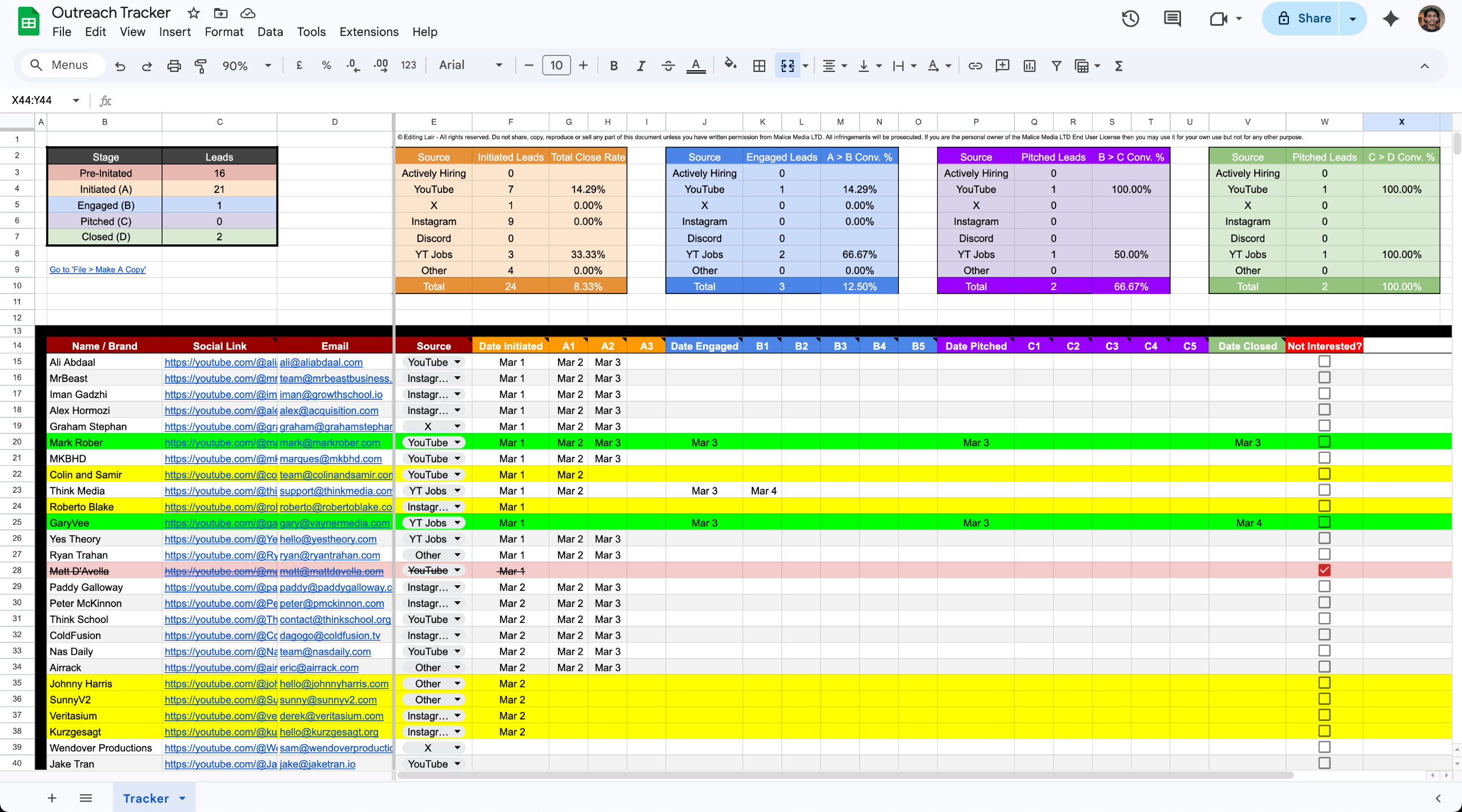Screen dimensions: 1462x812
Task: Click the strikethrough formatting icon
Action: coord(668,66)
